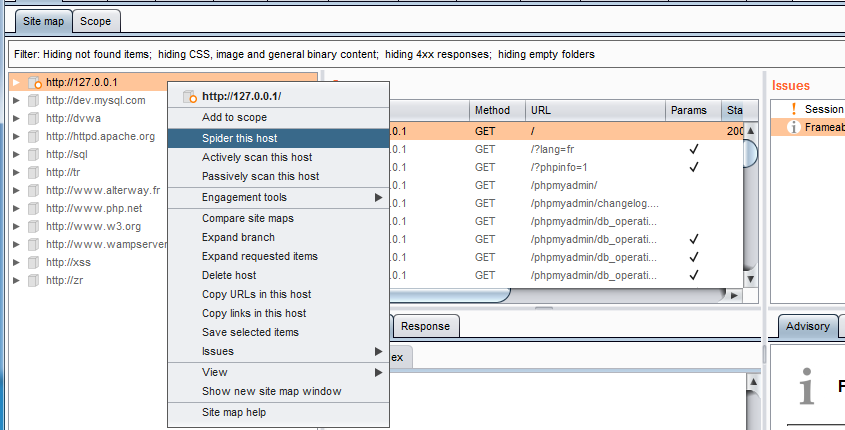Click the filter bar to edit filters

426,54
